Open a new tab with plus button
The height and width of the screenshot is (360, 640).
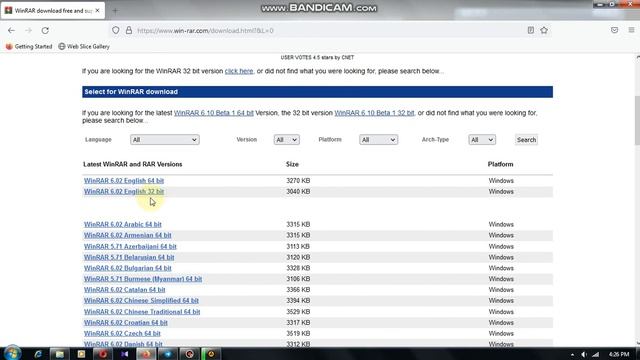coord(115,11)
